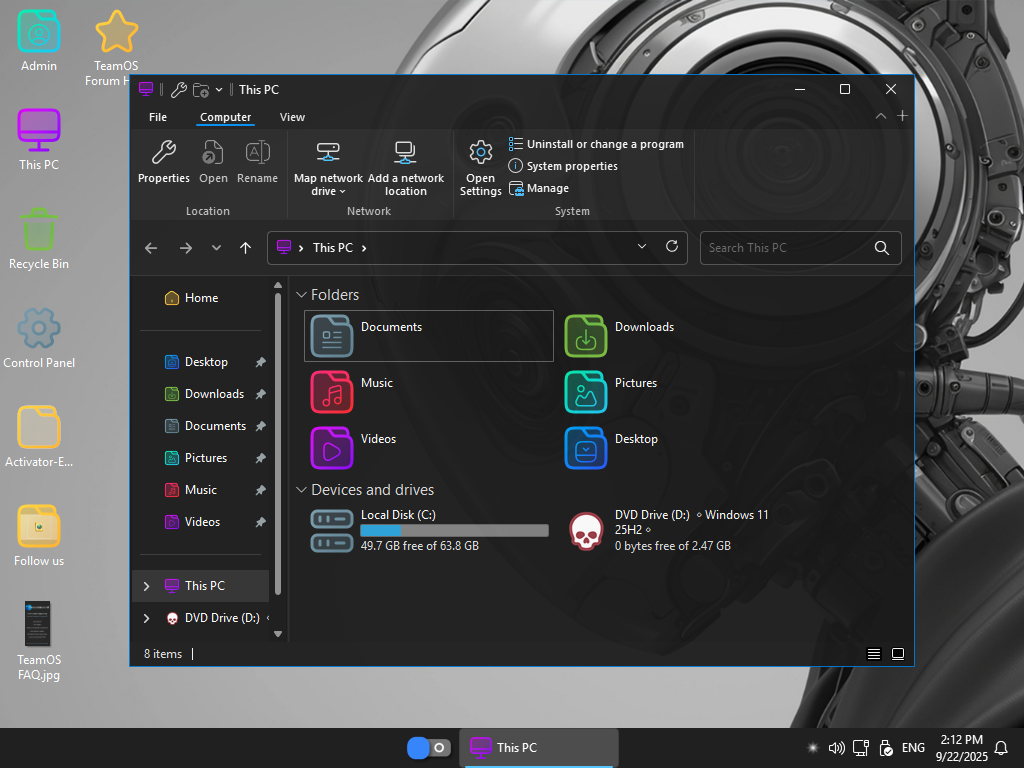1024x768 pixels.
Task: Switch to large icons view in status bar
Action: 898,654
